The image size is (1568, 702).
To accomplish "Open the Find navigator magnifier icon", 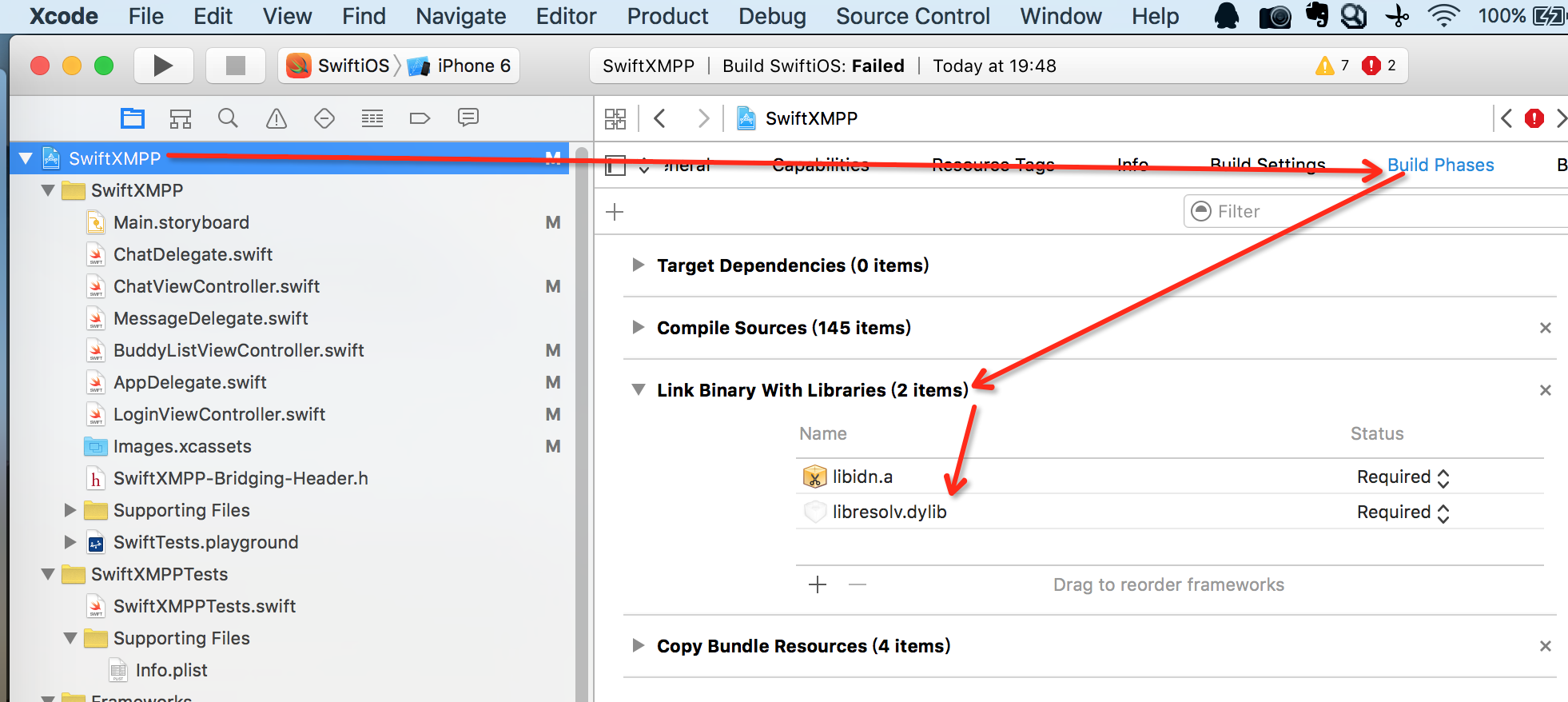I will click(x=228, y=118).
